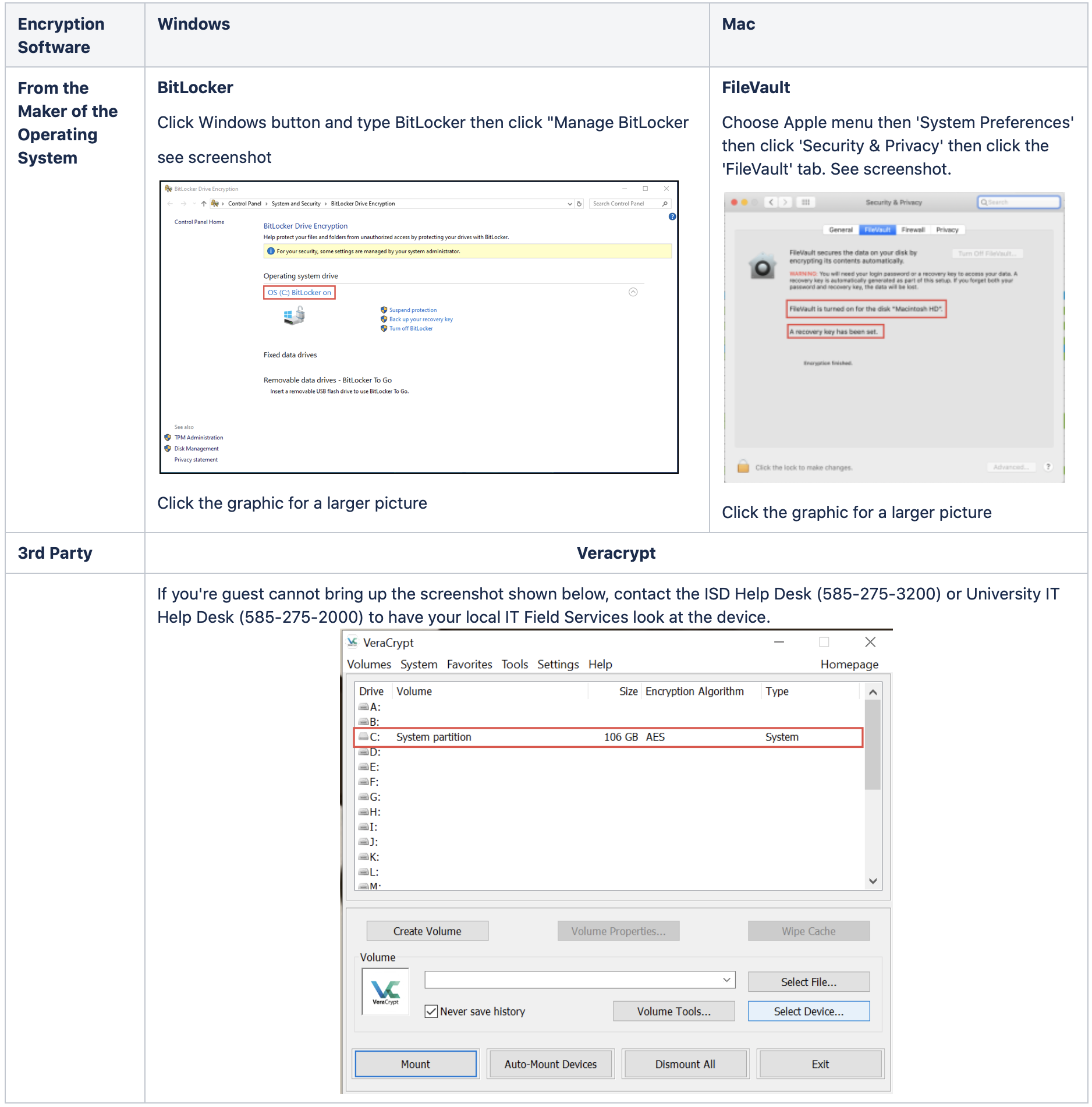Select the D: drive row in VeraCrypt
This screenshot has height=1107, width=1092.
pyautogui.click(x=608, y=753)
